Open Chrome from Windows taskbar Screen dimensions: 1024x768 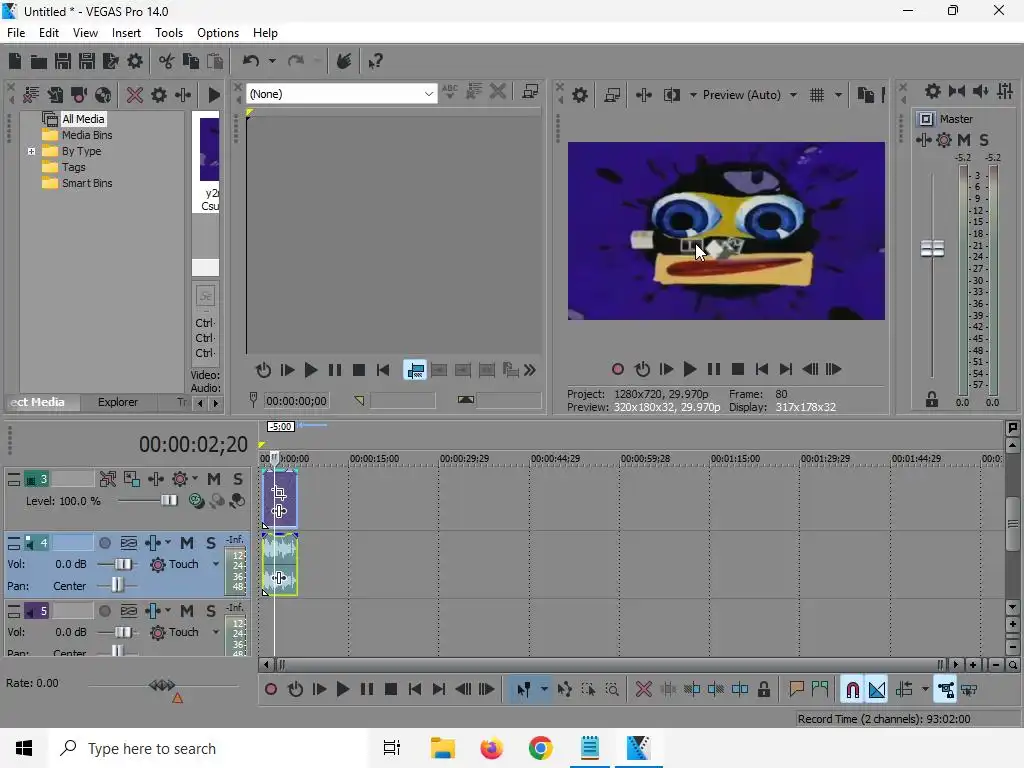point(540,748)
